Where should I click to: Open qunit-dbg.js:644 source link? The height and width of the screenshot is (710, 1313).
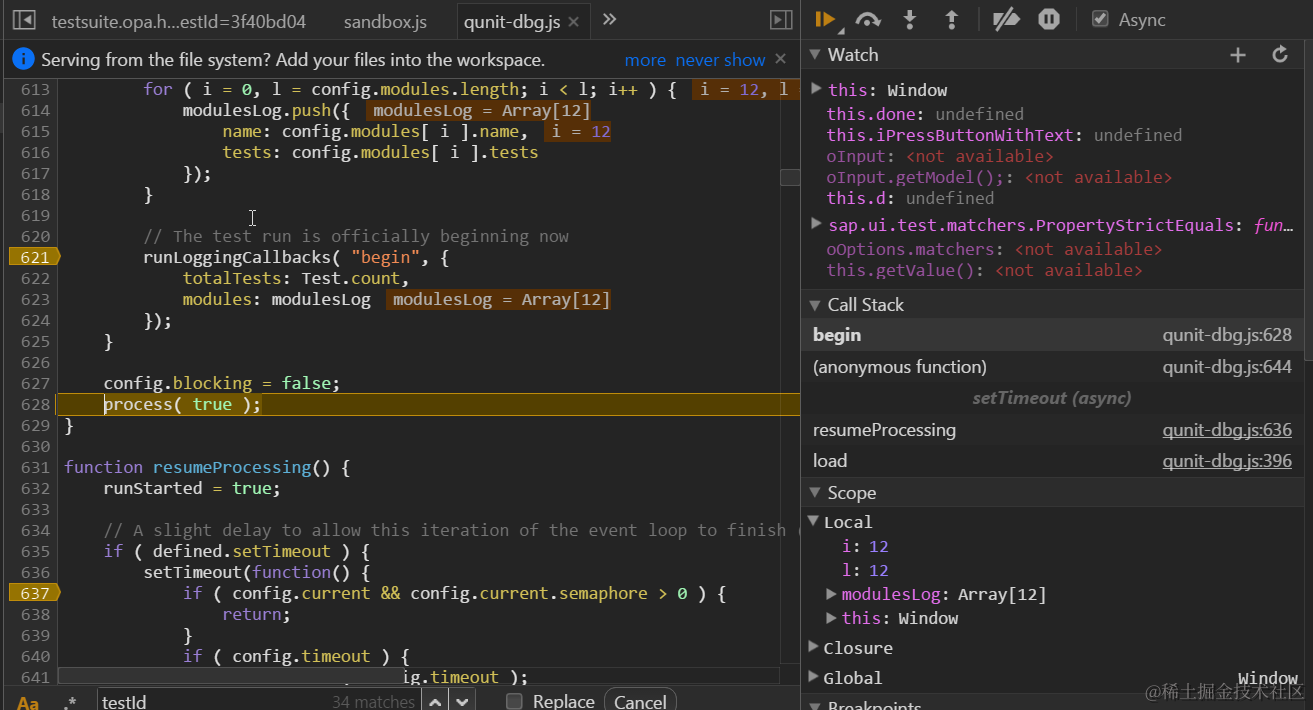(1227, 367)
